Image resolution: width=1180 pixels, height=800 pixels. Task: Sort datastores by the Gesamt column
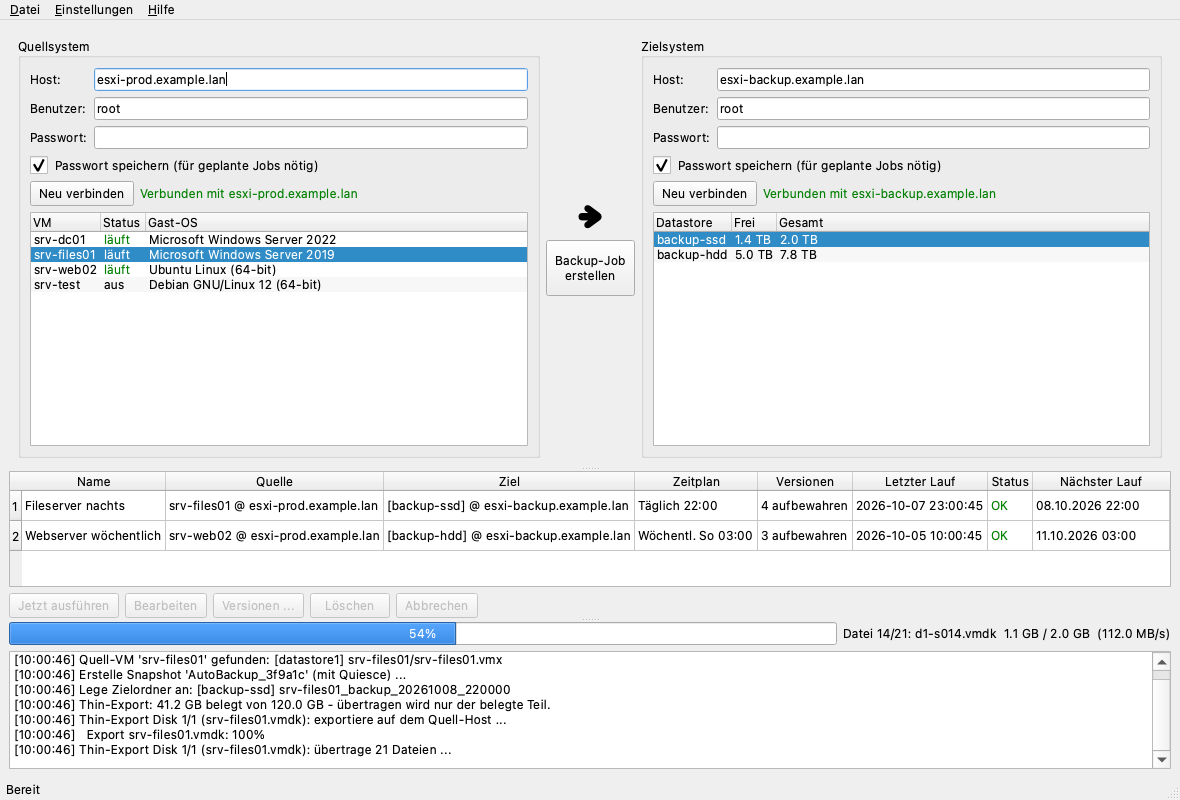[963, 223]
